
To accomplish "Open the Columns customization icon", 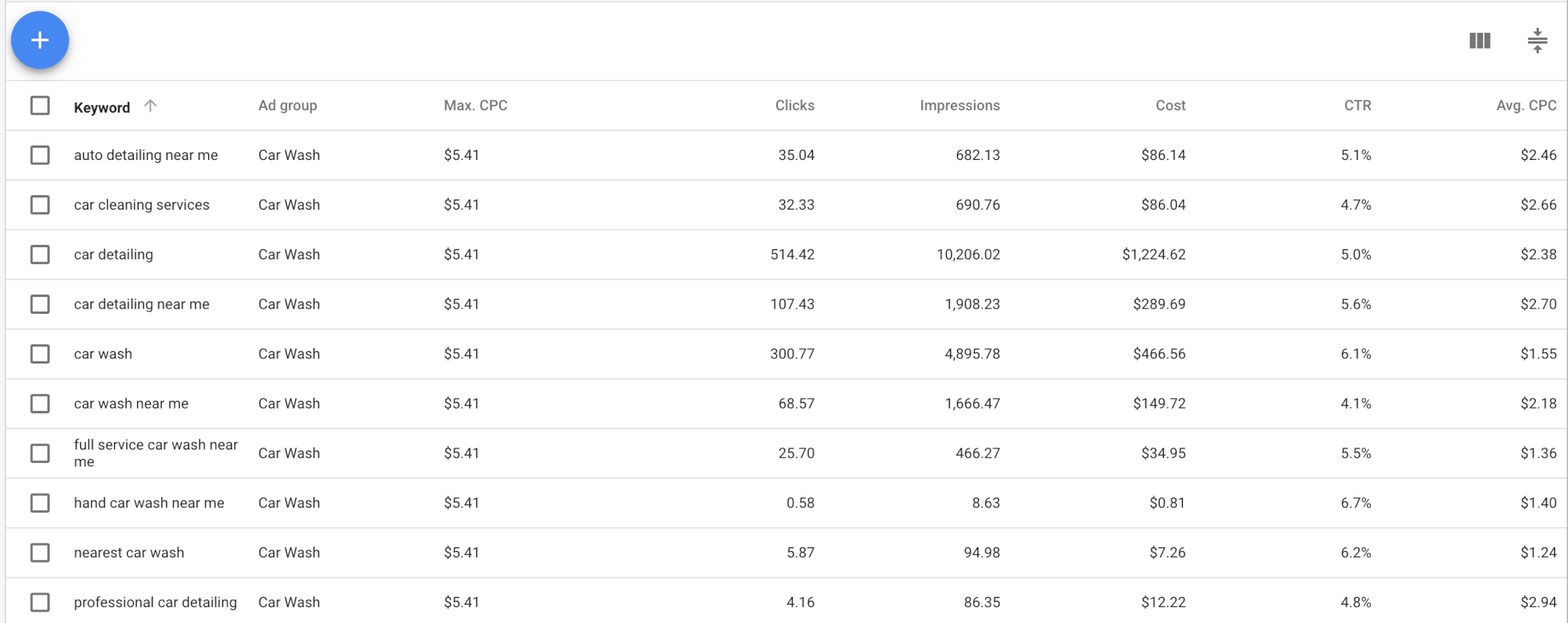I will tap(1479, 40).
